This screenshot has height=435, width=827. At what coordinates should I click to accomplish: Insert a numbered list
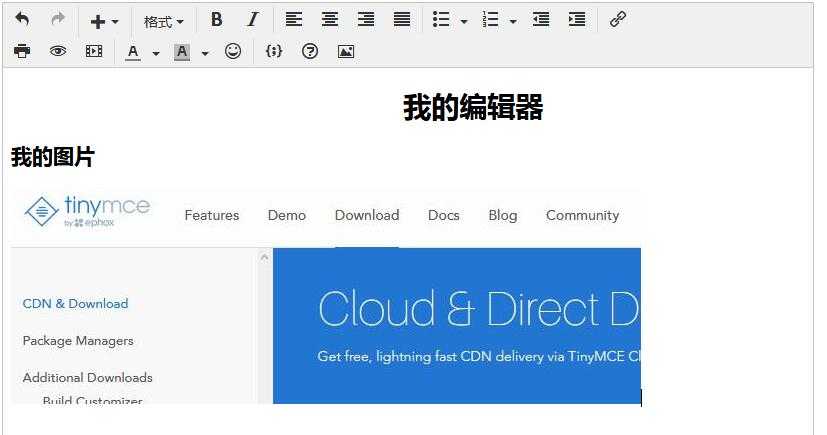coord(490,20)
